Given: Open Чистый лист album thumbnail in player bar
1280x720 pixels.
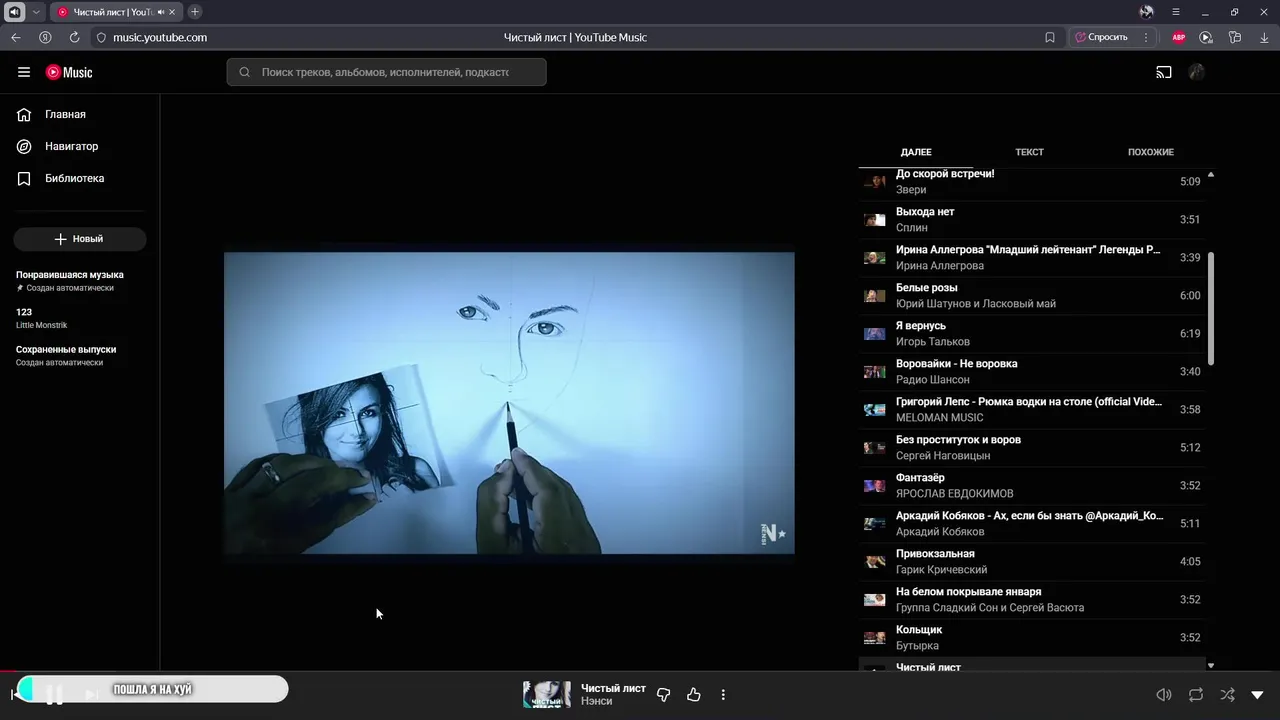Looking at the screenshot, I should [x=547, y=694].
